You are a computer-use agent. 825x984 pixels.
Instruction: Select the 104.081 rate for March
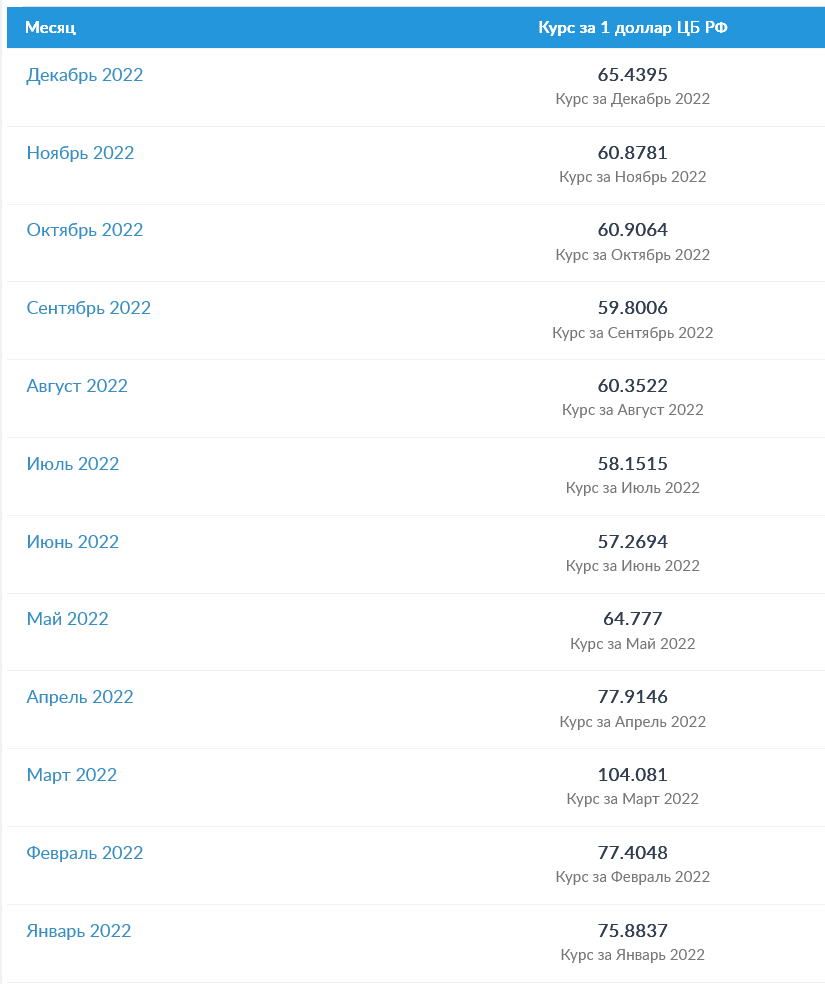pyautogui.click(x=632, y=775)
